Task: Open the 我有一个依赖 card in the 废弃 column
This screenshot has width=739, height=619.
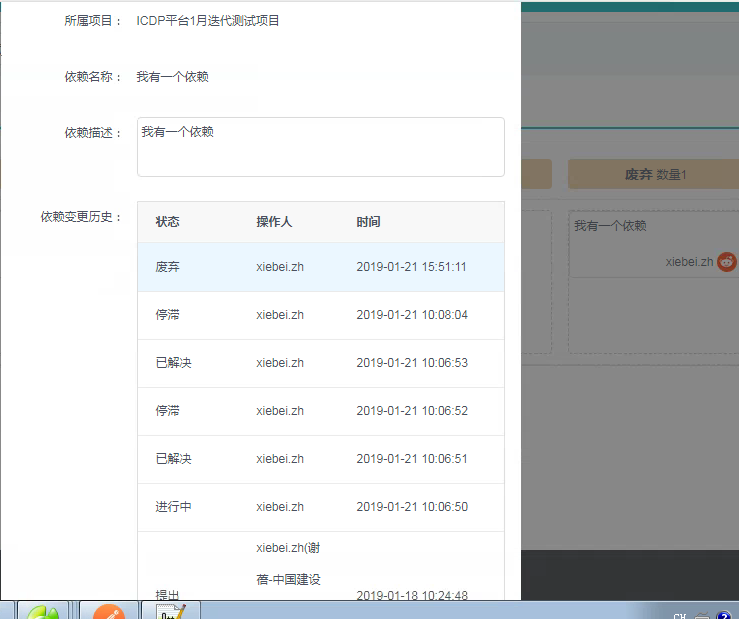Action: point(654,244)
